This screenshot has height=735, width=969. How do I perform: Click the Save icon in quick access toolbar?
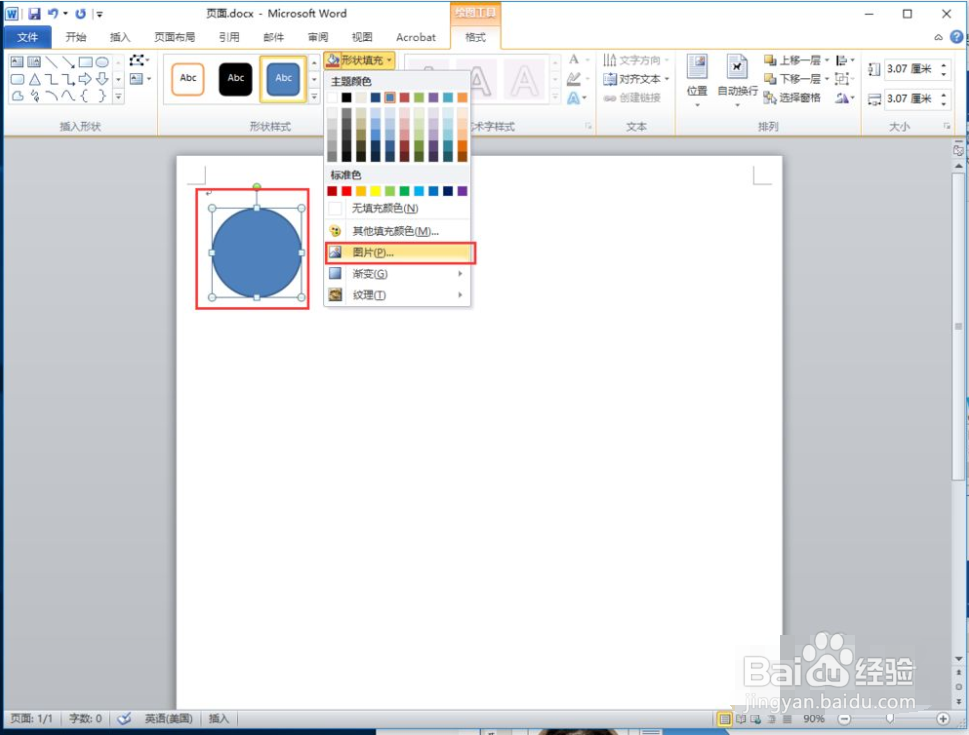35,13
